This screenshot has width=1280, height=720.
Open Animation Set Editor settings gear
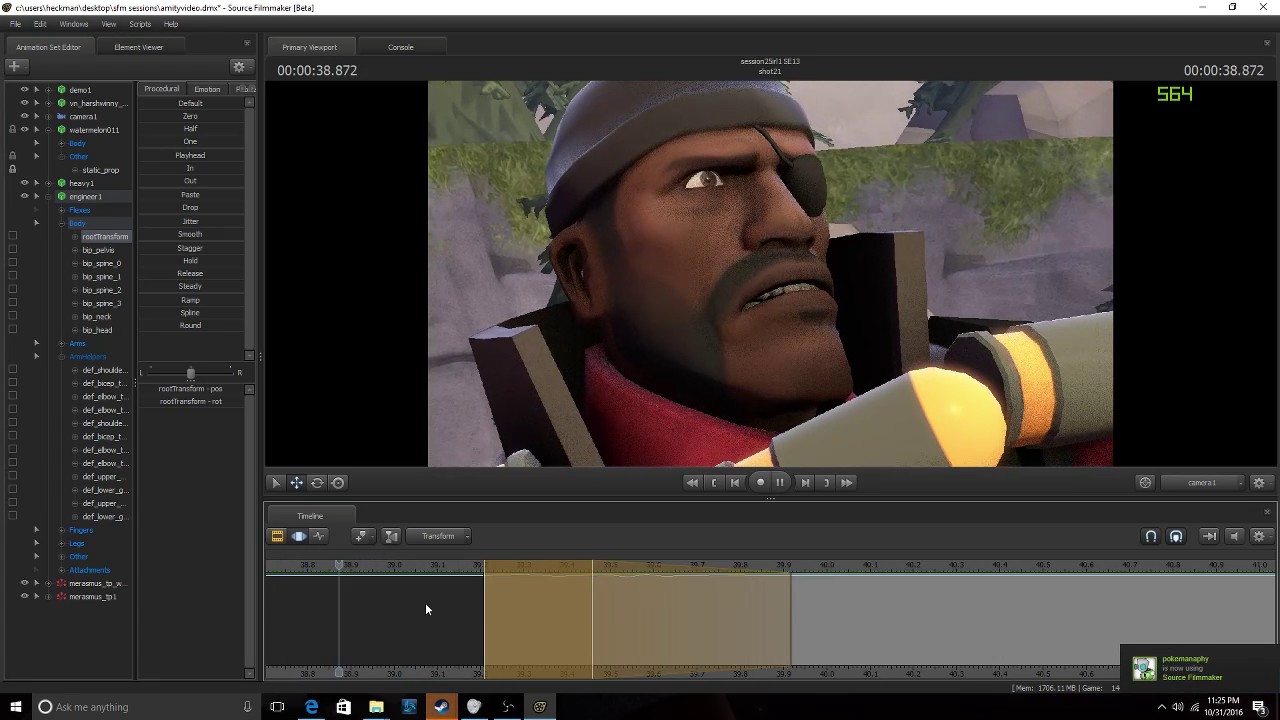239,67
